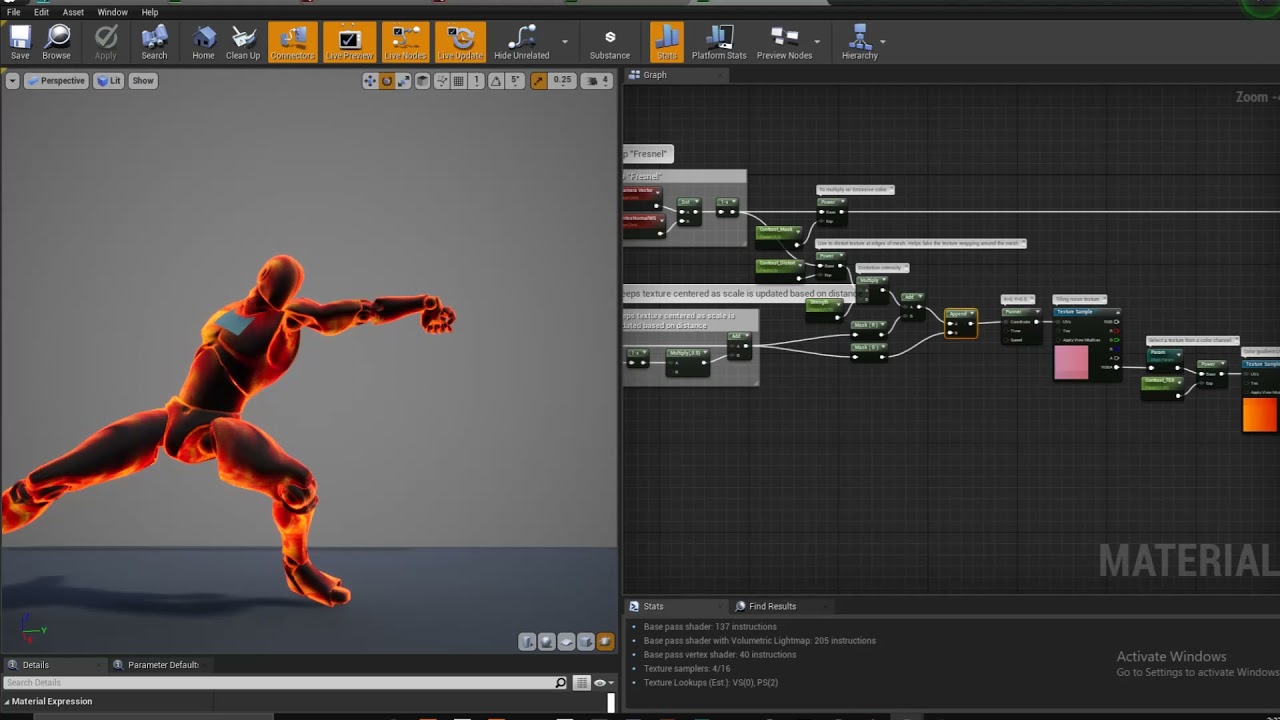This screenshot has width=1280, height=720.
Task: Toggle Hide Unrelated nodes
Action: click(521, 42)
